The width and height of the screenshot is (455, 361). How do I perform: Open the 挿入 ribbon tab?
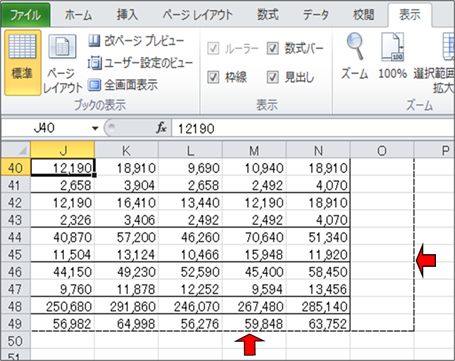tap(127, 15)
